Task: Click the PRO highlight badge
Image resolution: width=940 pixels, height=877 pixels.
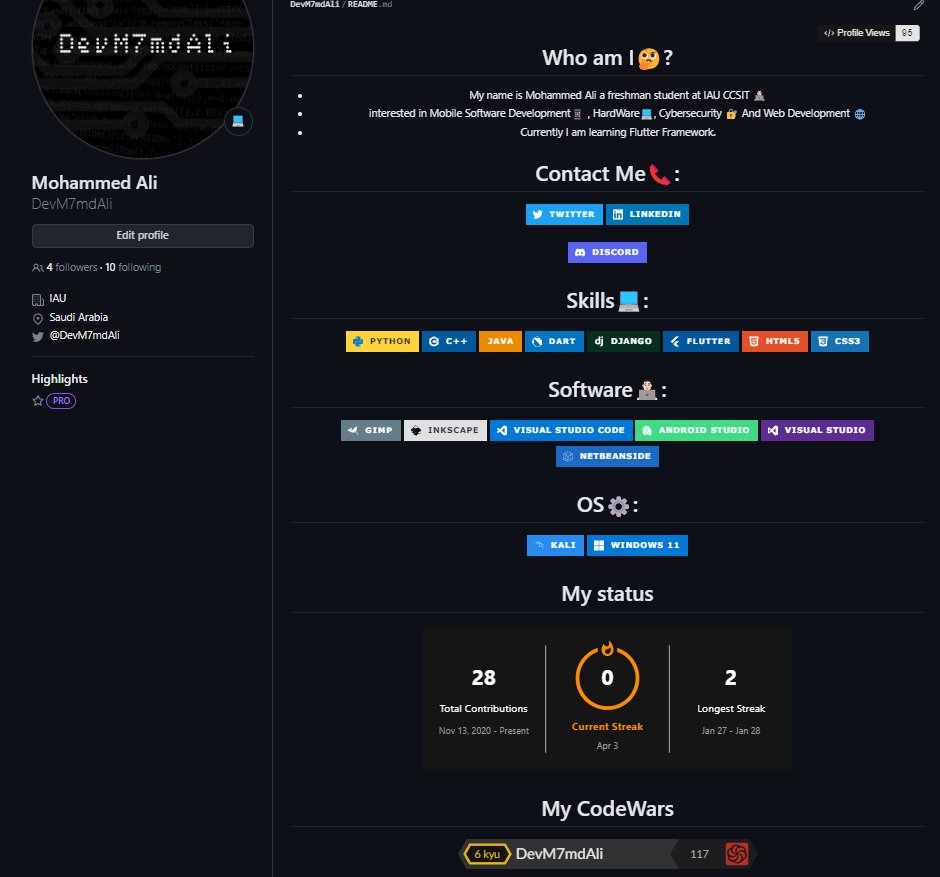Action: [x=61, y=401]
